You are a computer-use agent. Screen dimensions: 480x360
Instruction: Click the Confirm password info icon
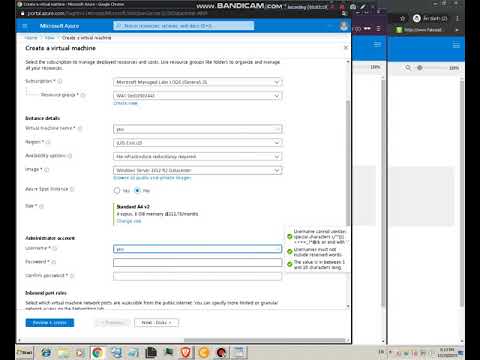click(x=72, y=276)
